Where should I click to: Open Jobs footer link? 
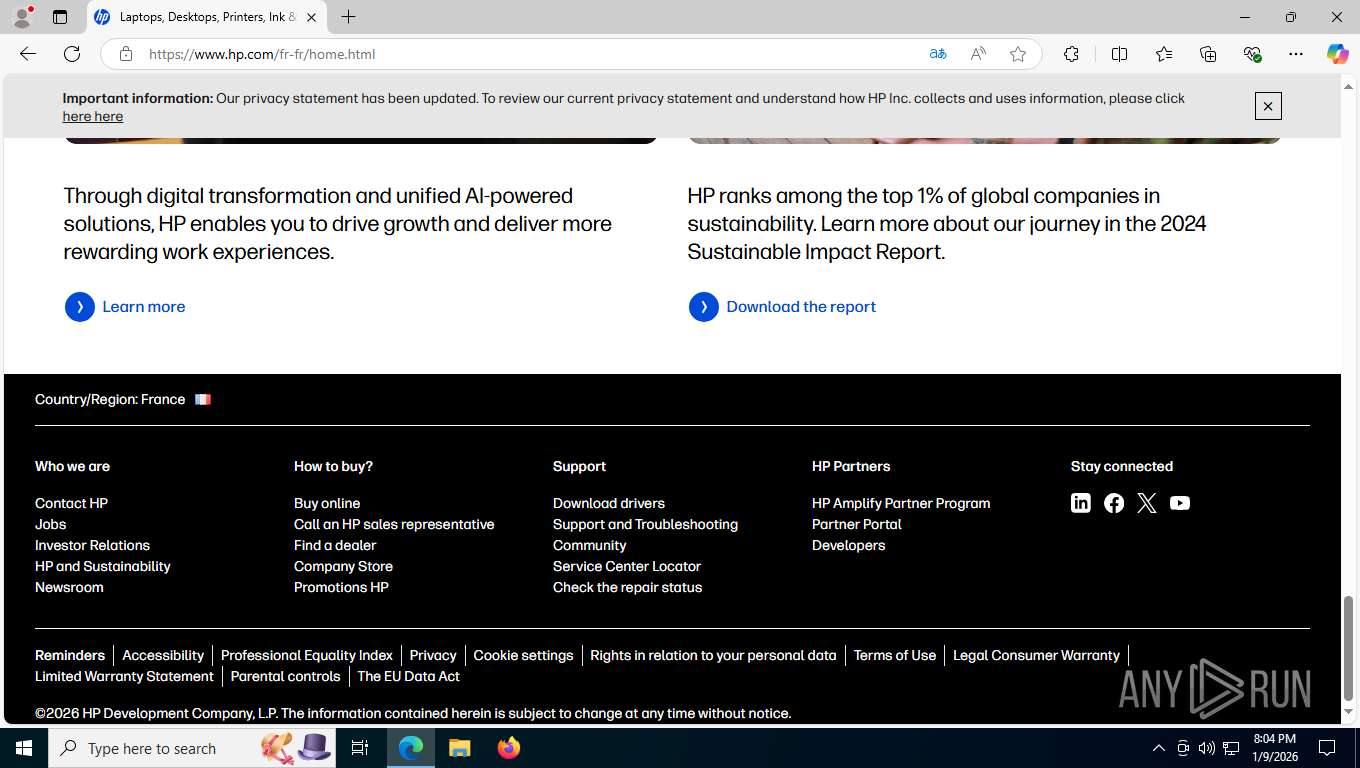tap(50, 524)
